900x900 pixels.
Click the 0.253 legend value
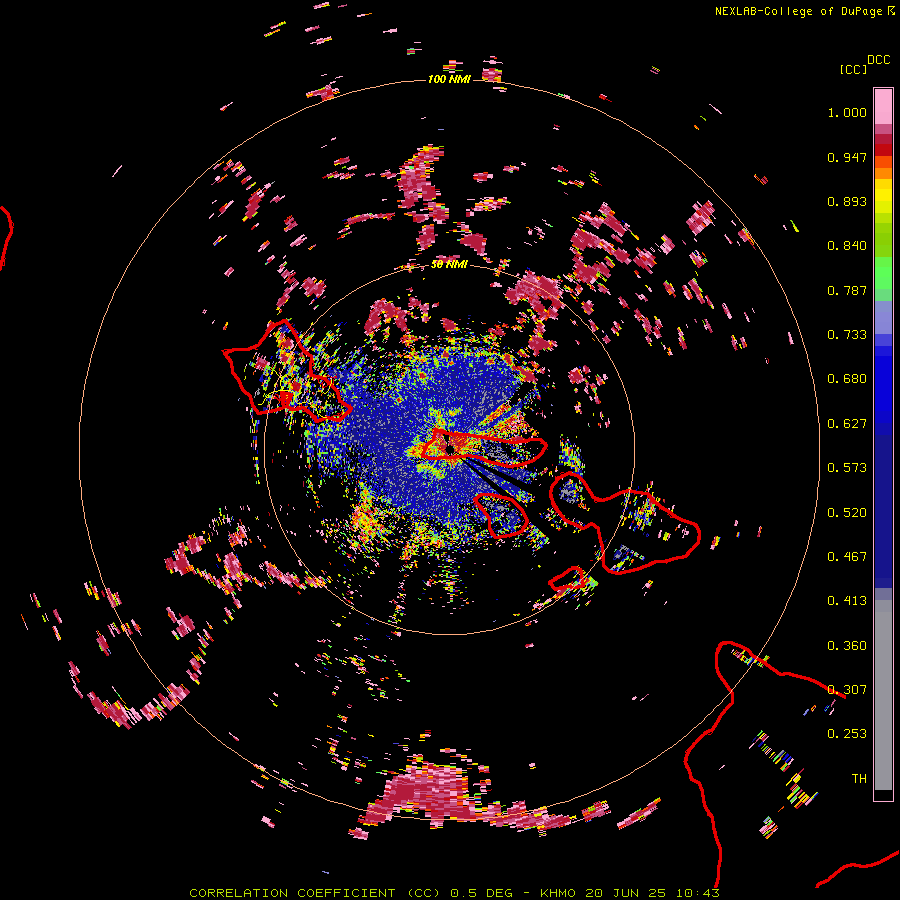[x=847, y=734]
